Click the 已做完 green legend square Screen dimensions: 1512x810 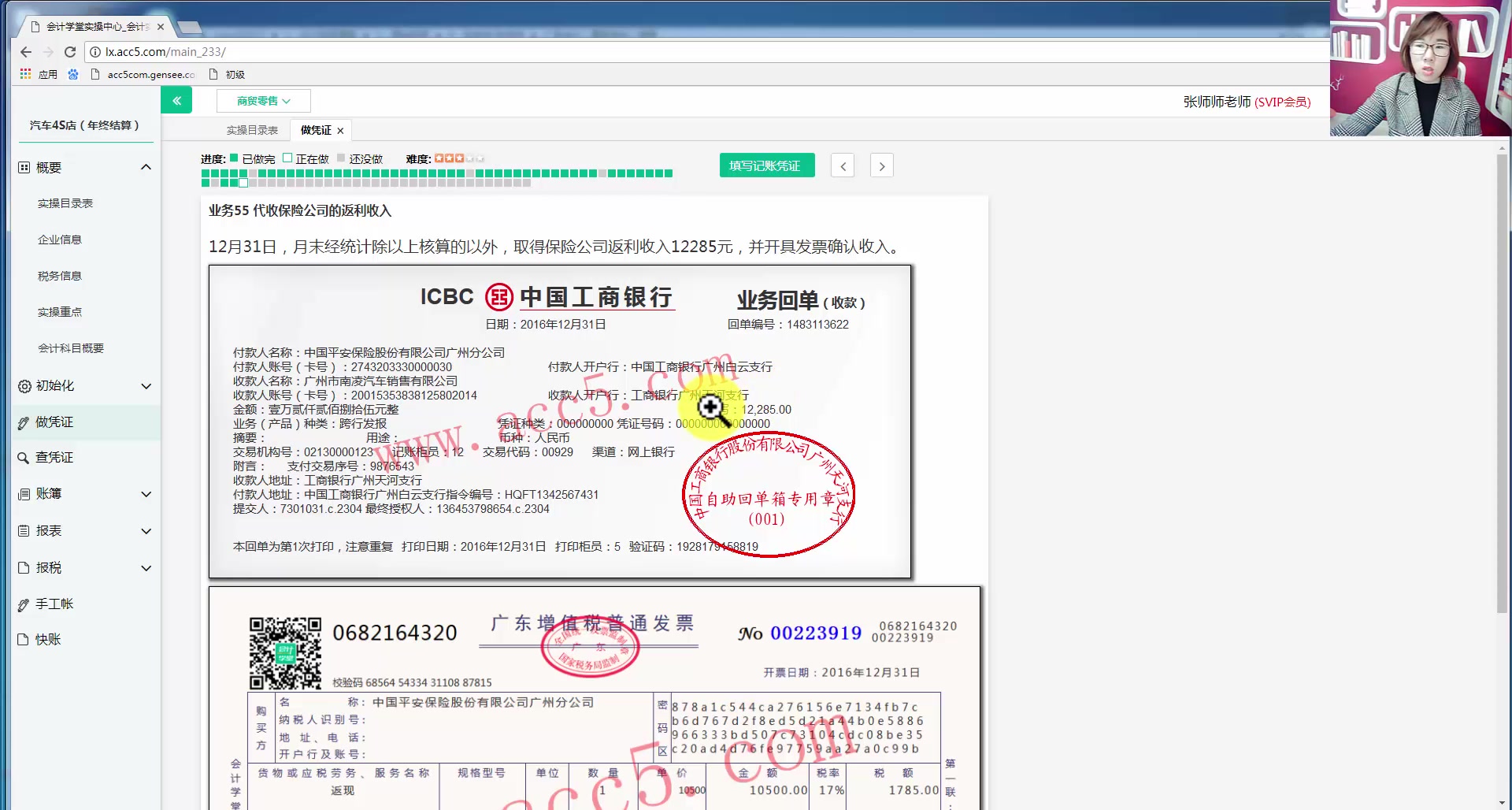point(234,158)
